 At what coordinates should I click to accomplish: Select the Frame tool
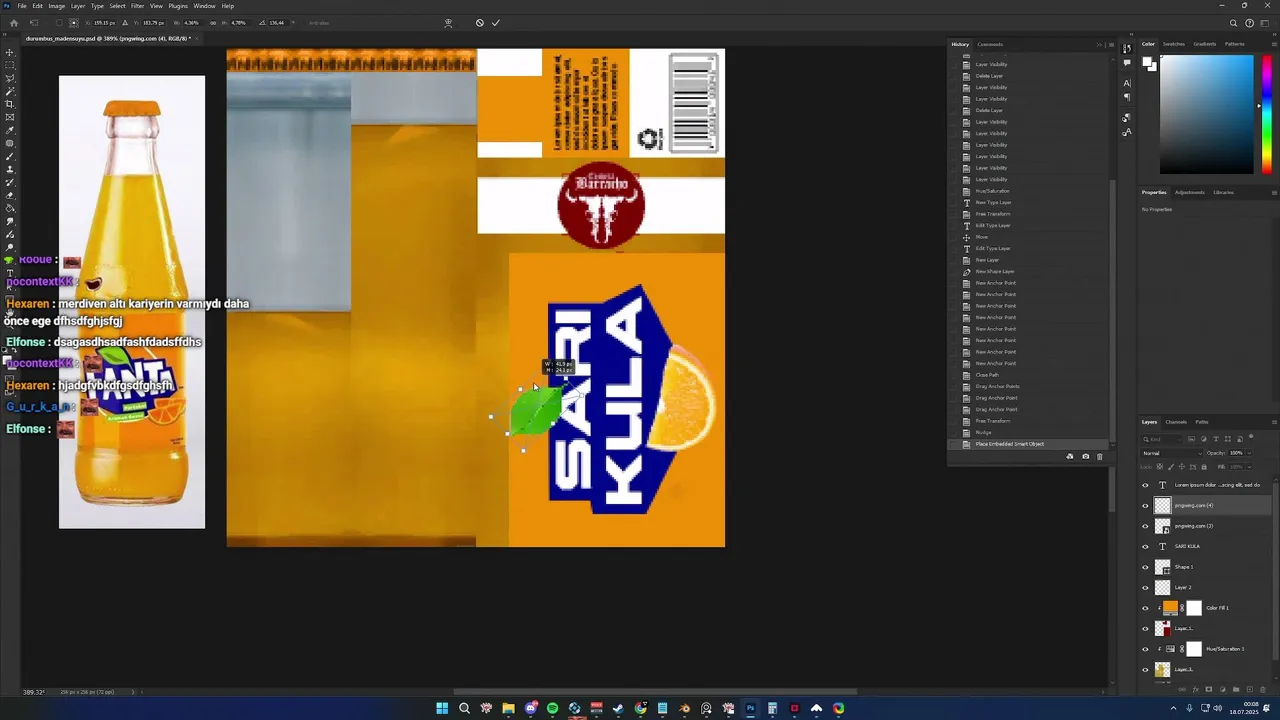pyautogui.click(x=10, y=117)
